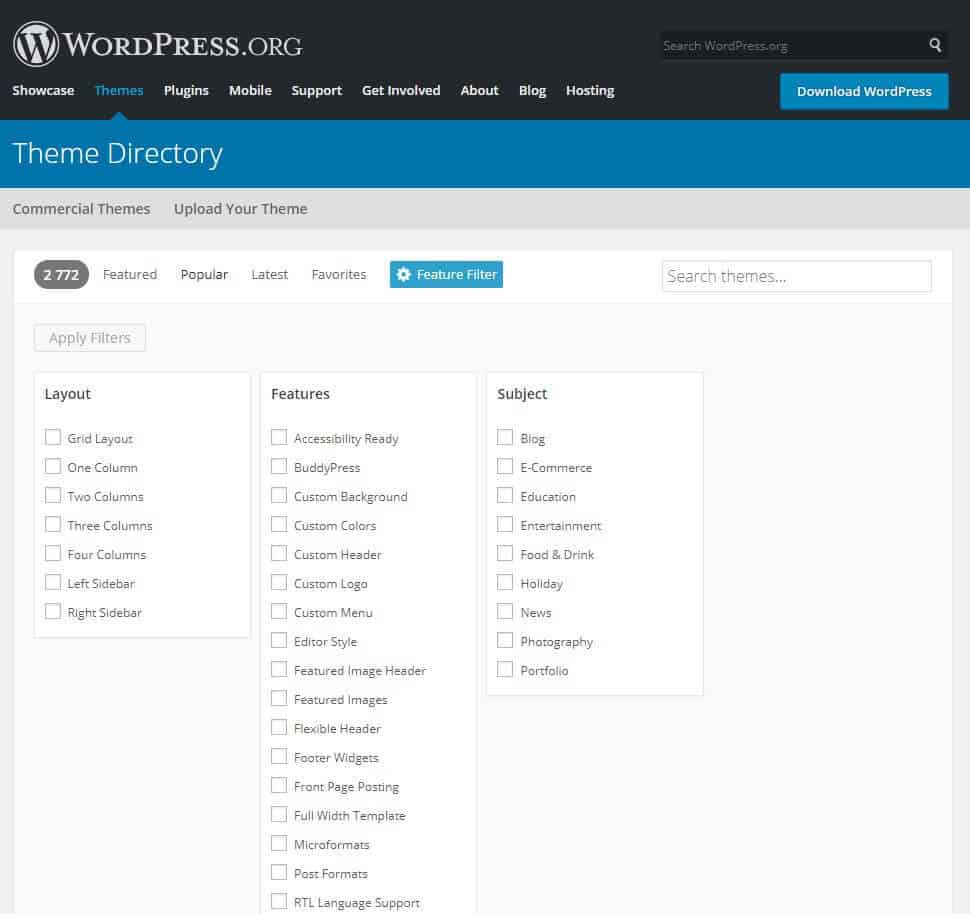Check the E-Commerce subject checkbox
Image resolution: width=970 pixels, height=914 pixels.
coord(505,467)
